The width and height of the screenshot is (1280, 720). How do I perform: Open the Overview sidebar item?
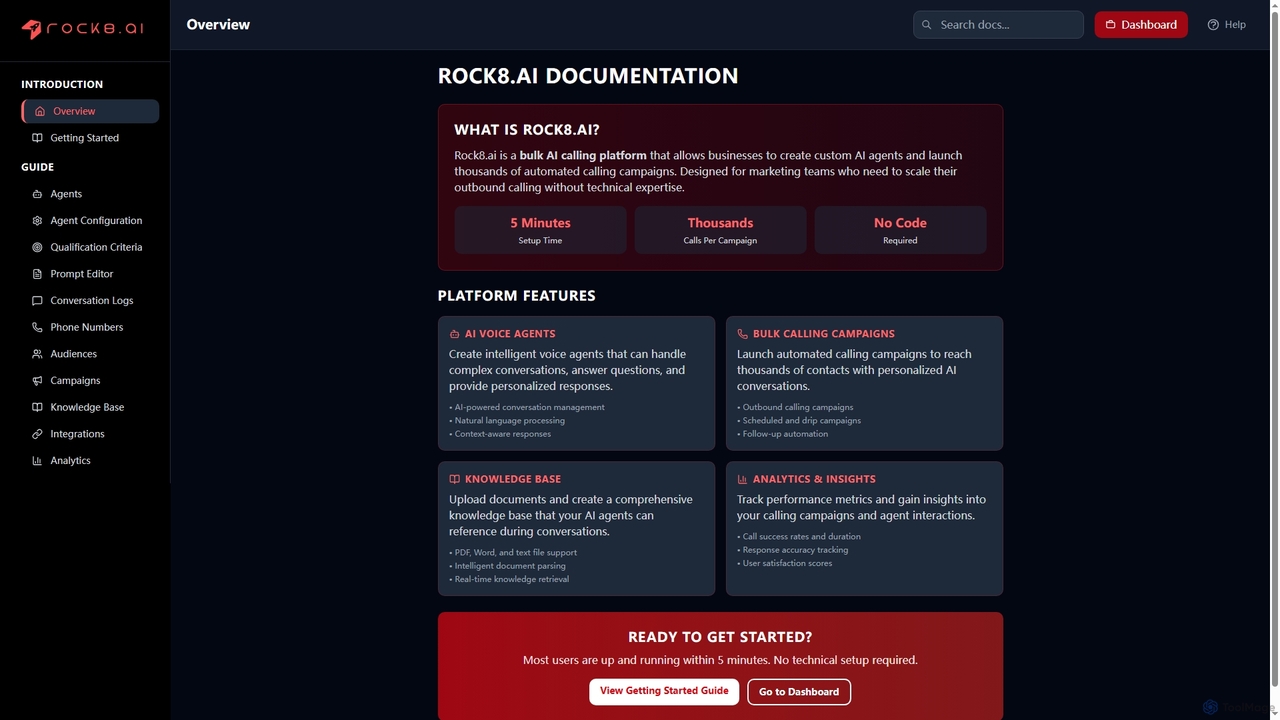point(90,111)
